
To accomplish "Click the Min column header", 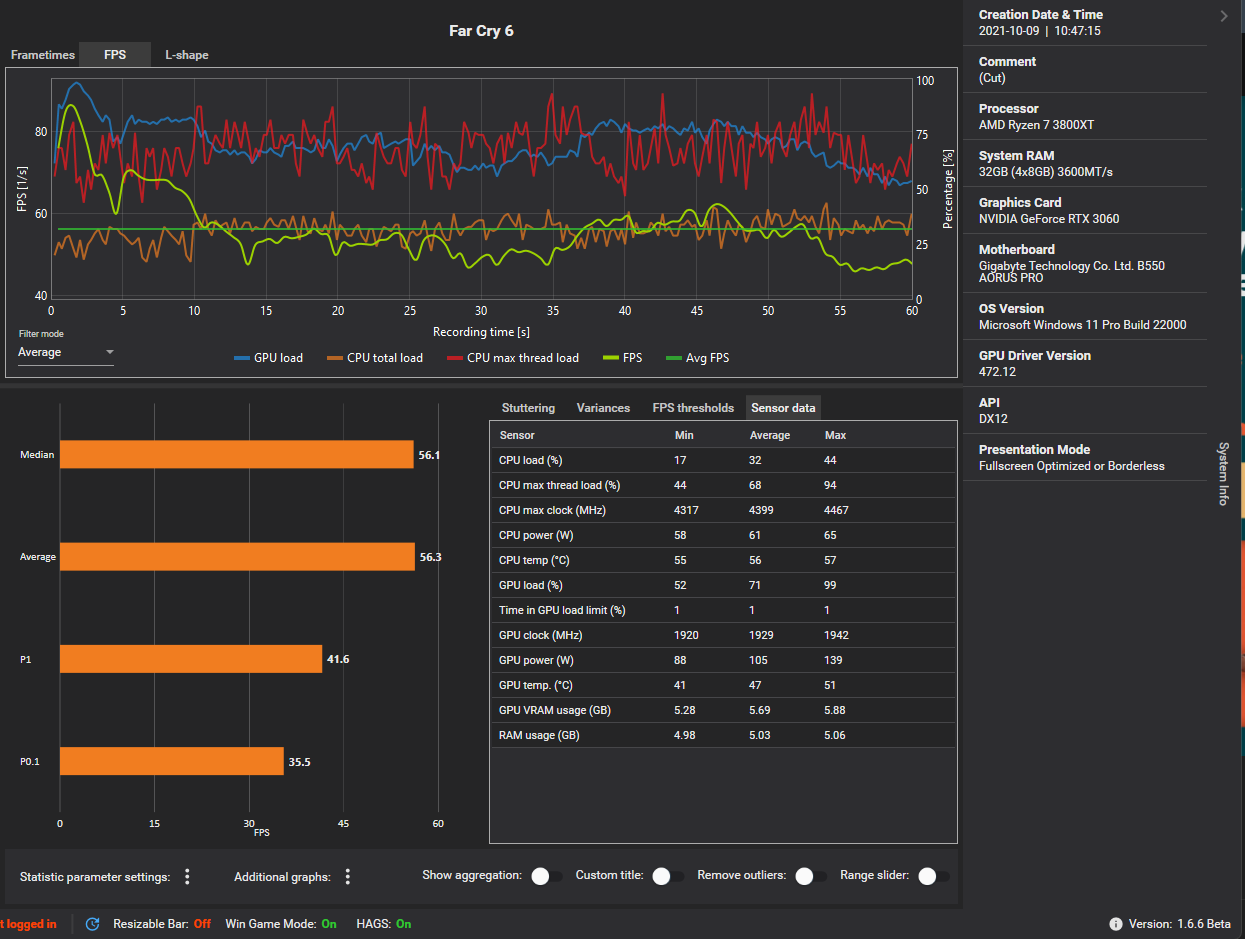I will click(x=685, y=435).
